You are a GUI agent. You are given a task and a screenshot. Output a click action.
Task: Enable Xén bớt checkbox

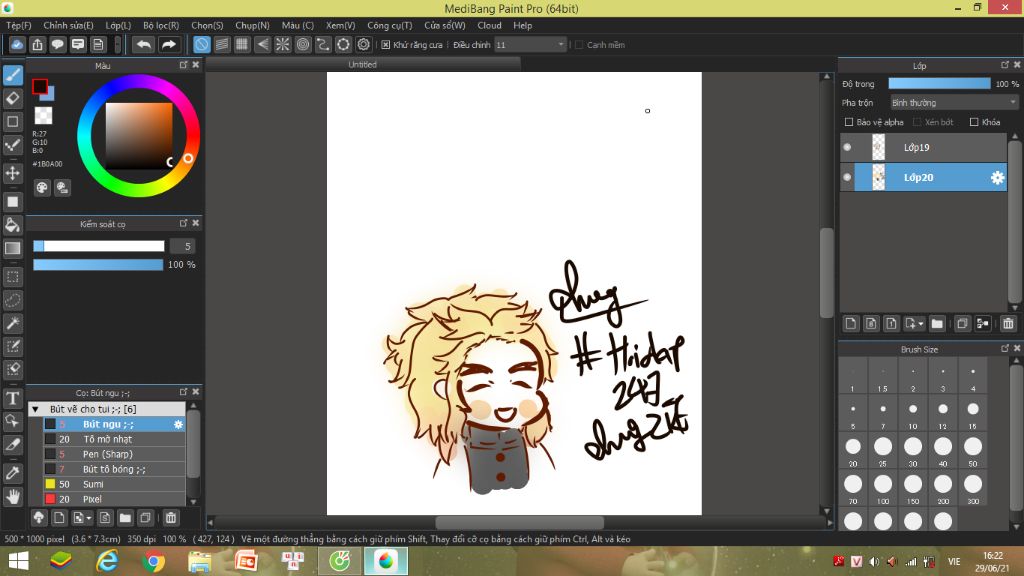tap(917, 122)
